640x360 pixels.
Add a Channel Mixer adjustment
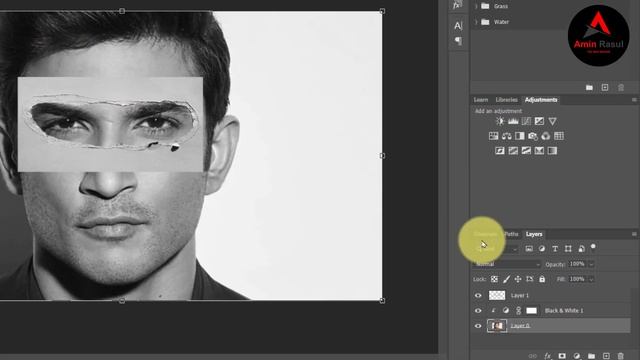click(x=546, y=136)
